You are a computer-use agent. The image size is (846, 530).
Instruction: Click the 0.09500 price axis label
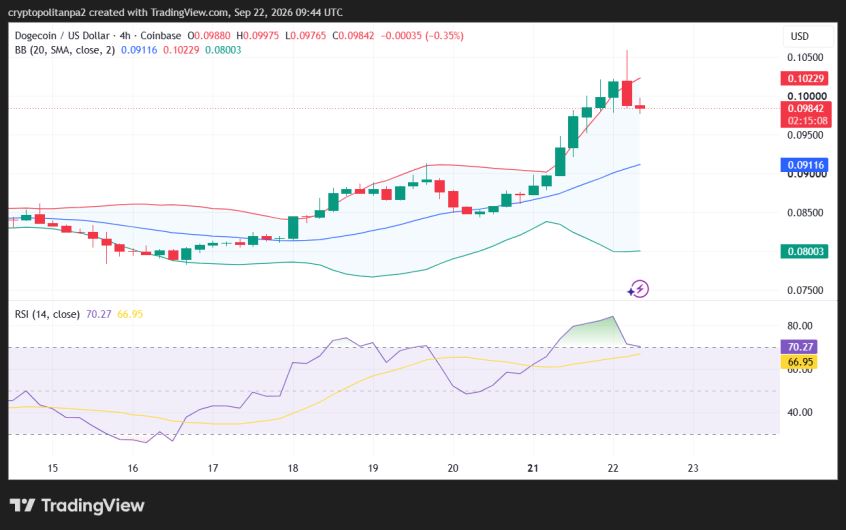(805, 135)
